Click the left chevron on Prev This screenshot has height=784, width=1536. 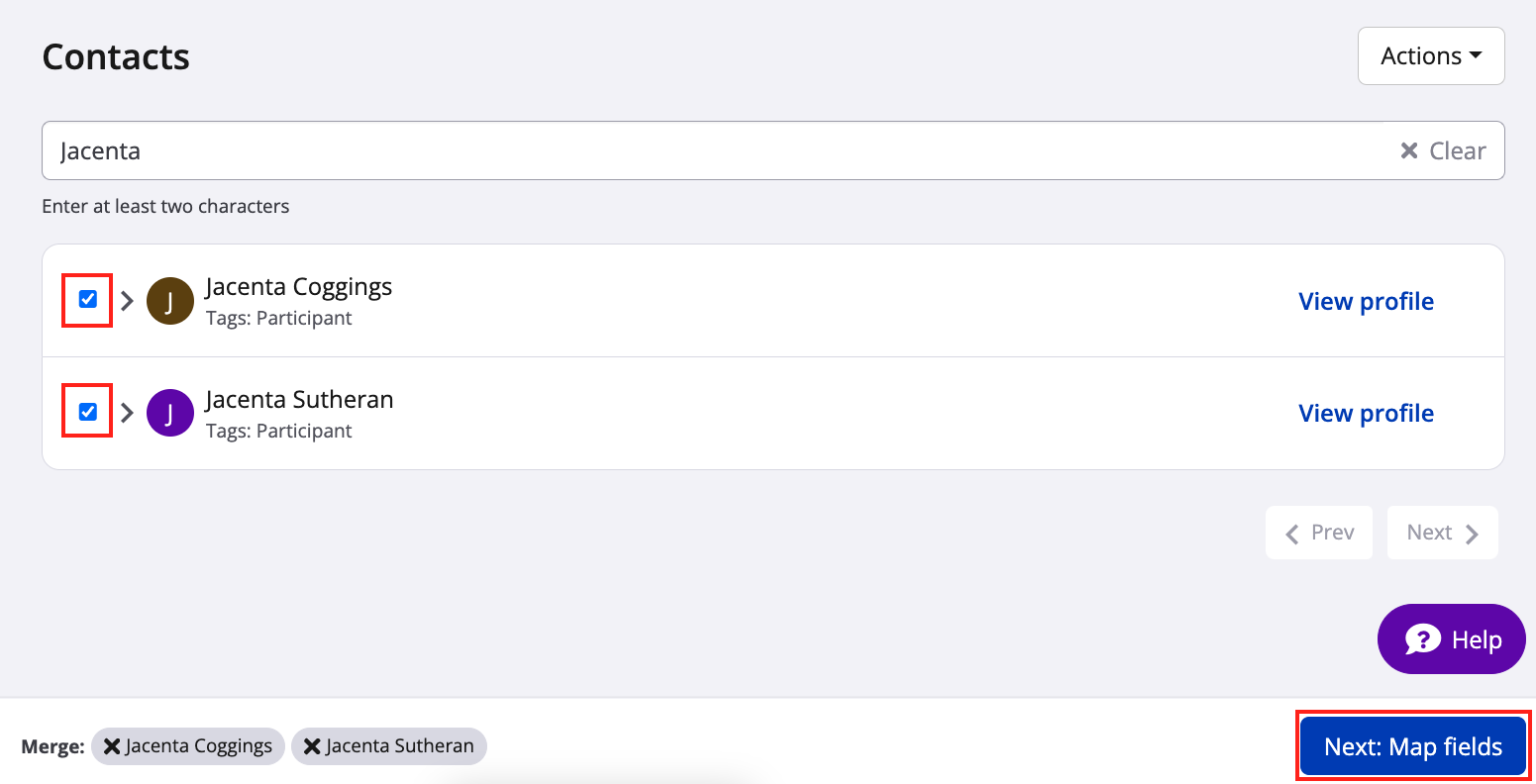point(1292,534)
